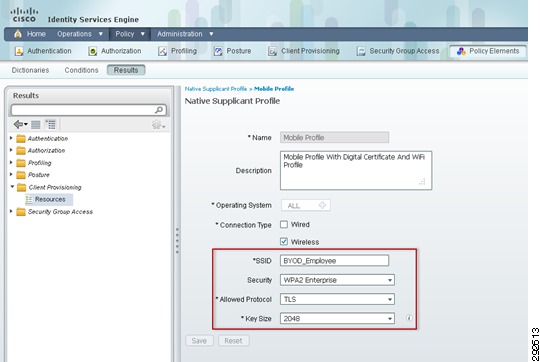Click the back arrow icon in Results toolbar
The height and width of the screenshot is (362, 540).
[x=20, y=124]
